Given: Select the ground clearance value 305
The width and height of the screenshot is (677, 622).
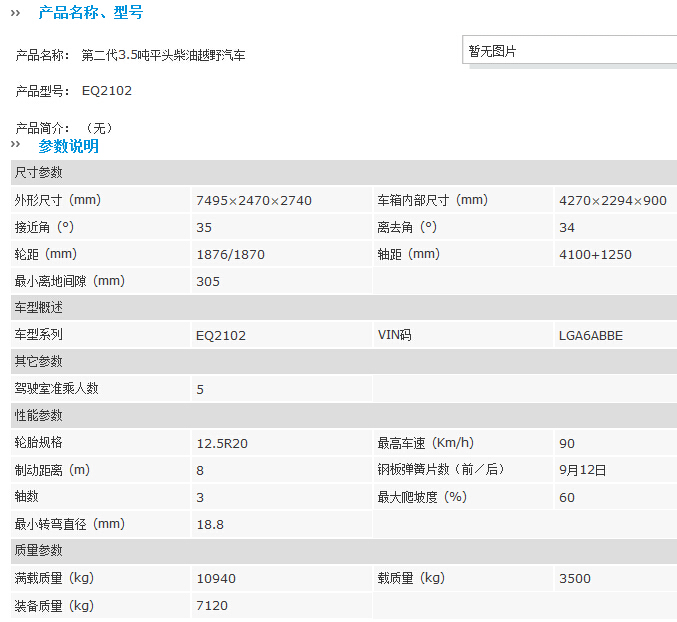Looking at the screenshot, I should pyautogui.click(x=208, y=281).
